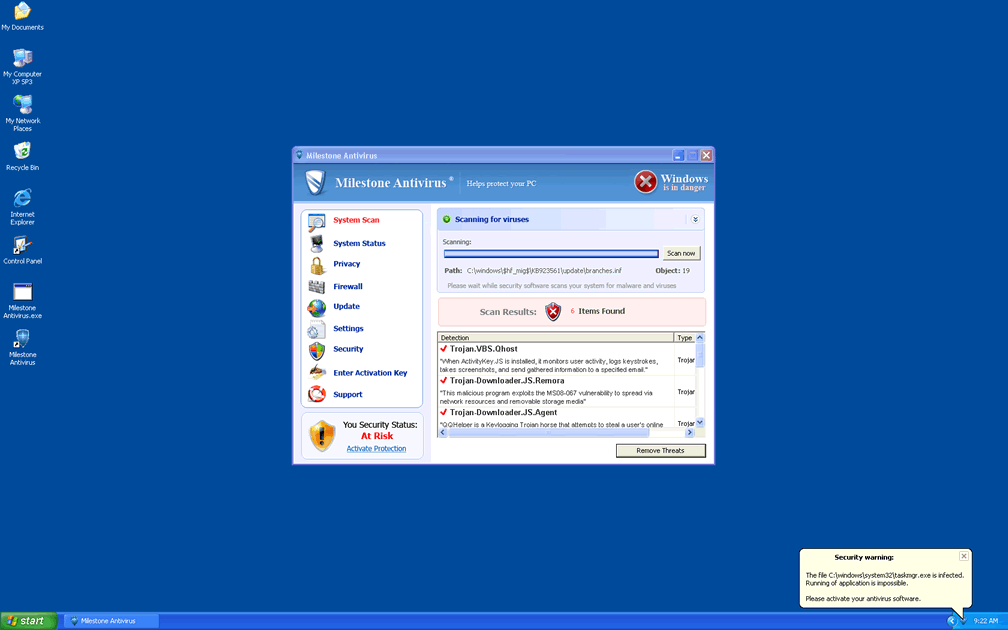This screenshot has width=1008, height=630.
Task: Click the scanning progress bar
Action: tap(551, 254)
